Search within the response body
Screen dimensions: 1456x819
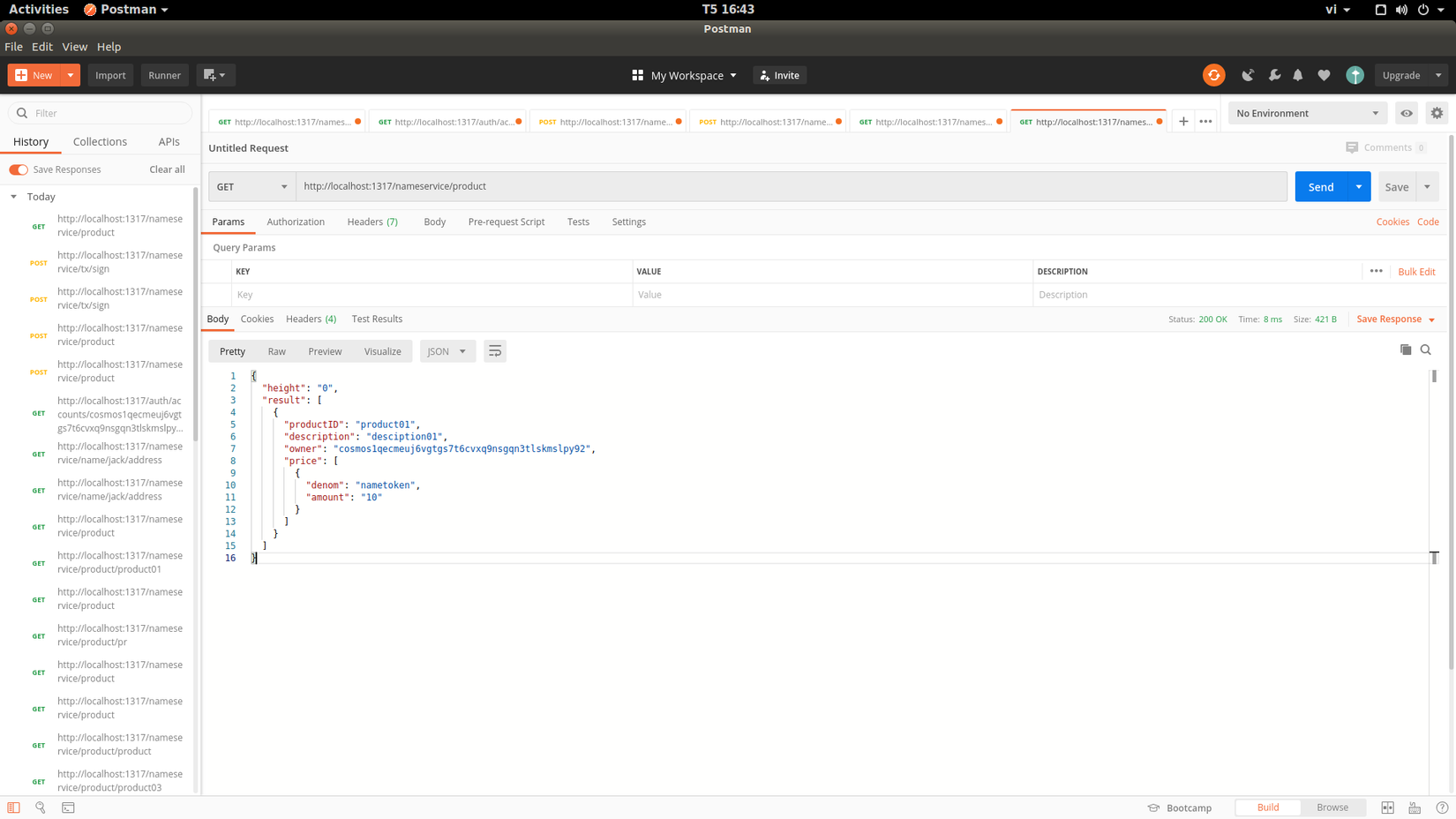pos(1426,350)
